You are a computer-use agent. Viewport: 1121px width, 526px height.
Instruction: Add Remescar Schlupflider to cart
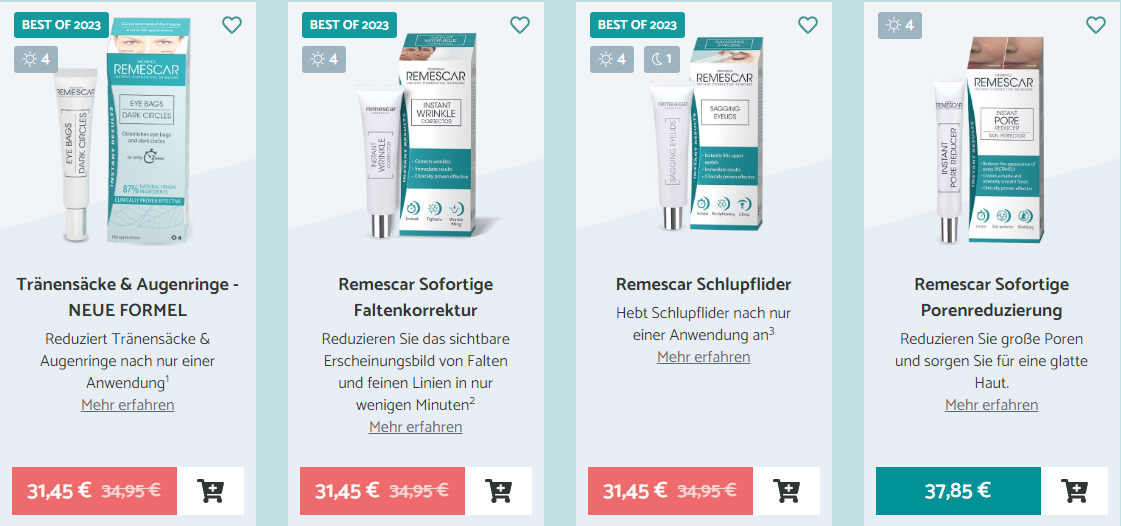pos(786,491)
